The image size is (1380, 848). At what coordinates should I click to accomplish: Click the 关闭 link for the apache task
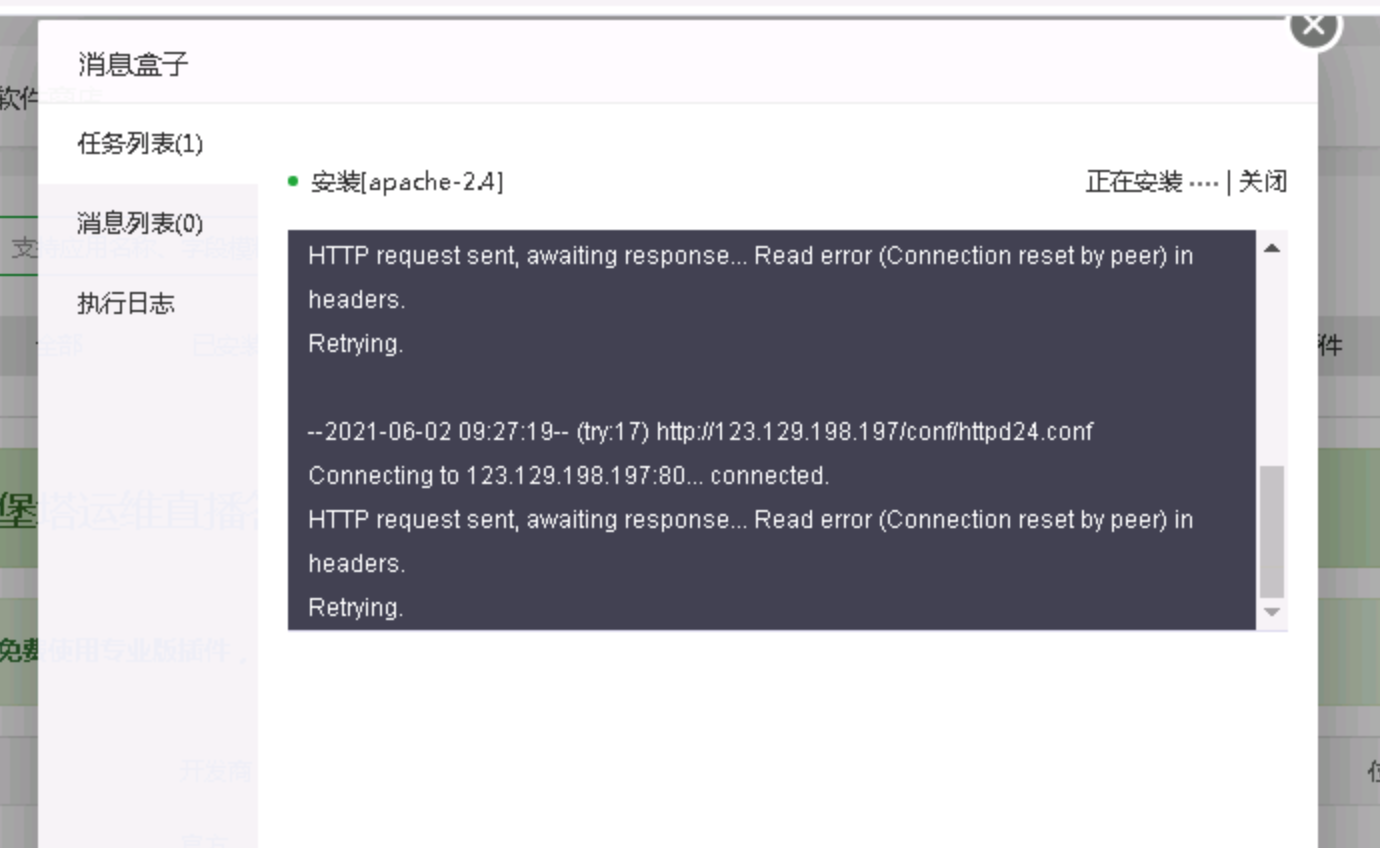[1263, 182]
